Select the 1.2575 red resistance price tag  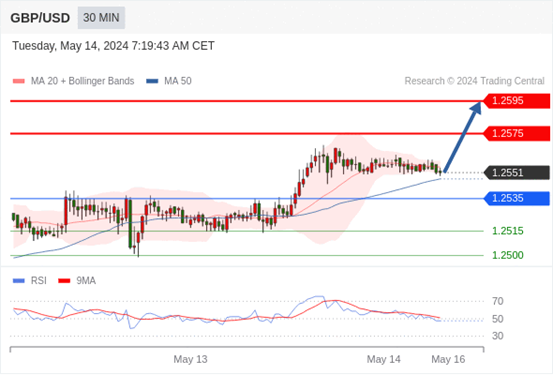pyautogui.click(x=516, y=134)
